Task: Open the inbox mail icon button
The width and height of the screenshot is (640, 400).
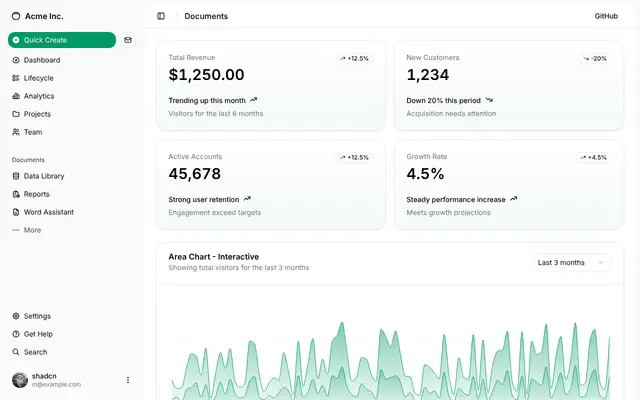Action: [128, 40]
